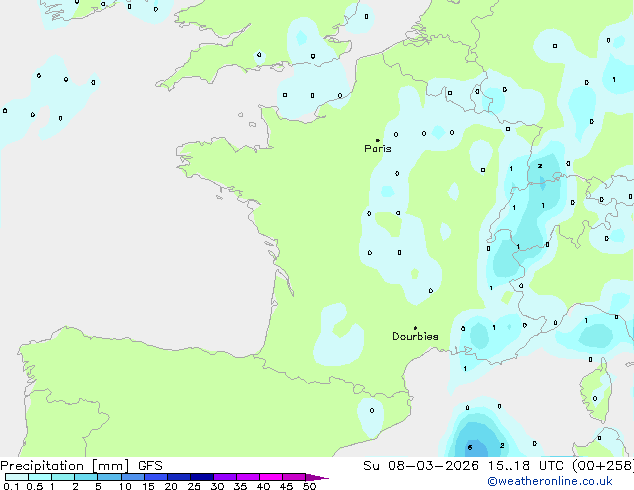Click the '30' legend scale label
Viewport: 634px width, 490px height.
tap(217, 486)
